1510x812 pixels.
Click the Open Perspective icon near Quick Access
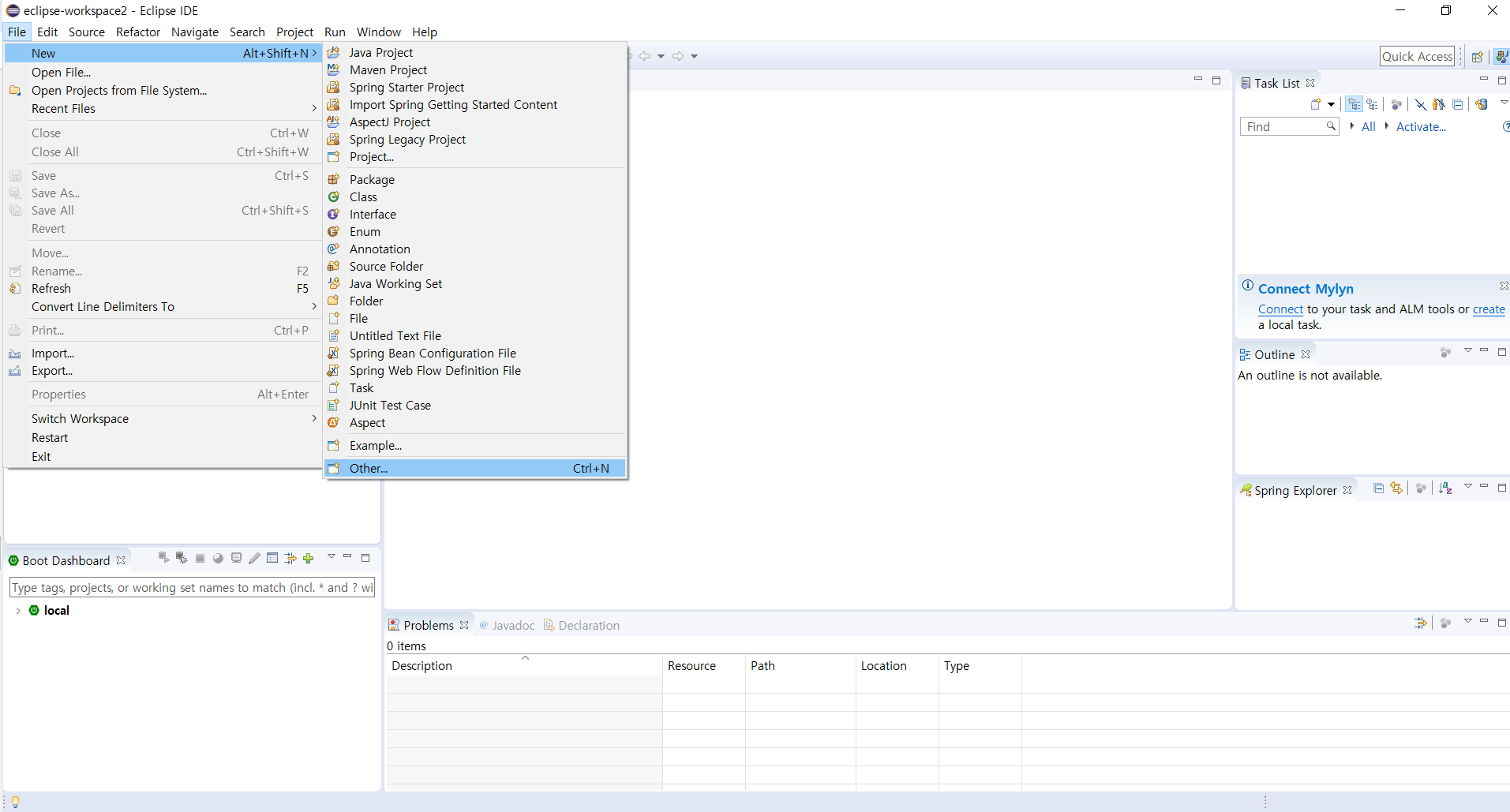(1477, 57)
